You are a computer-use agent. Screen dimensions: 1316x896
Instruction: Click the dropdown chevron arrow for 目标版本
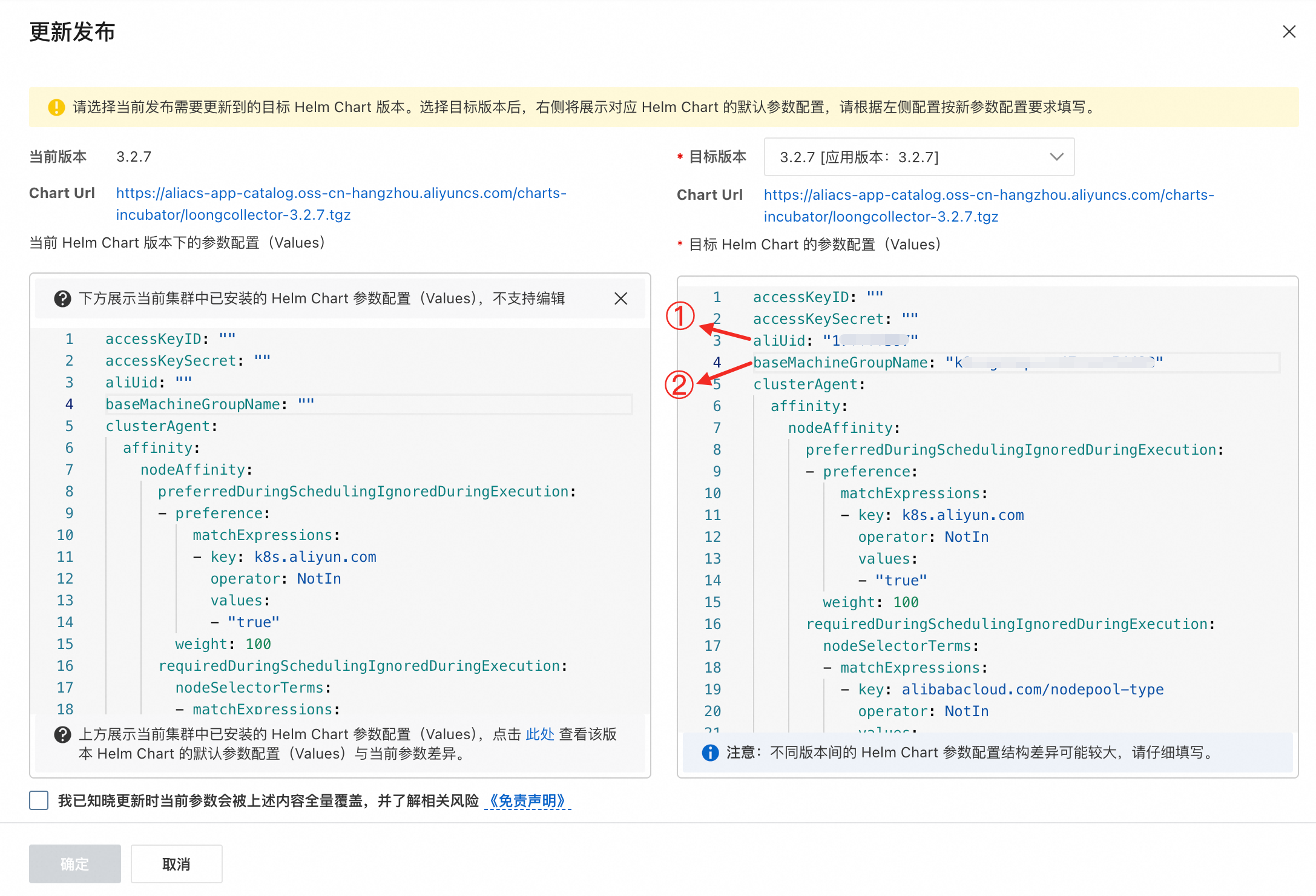(x=1056, y=157)
